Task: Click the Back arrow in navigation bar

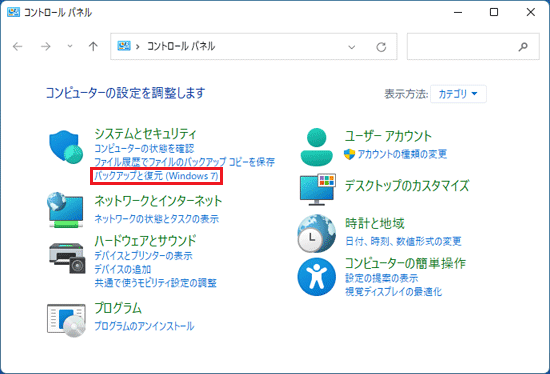Action: point(18,46)
